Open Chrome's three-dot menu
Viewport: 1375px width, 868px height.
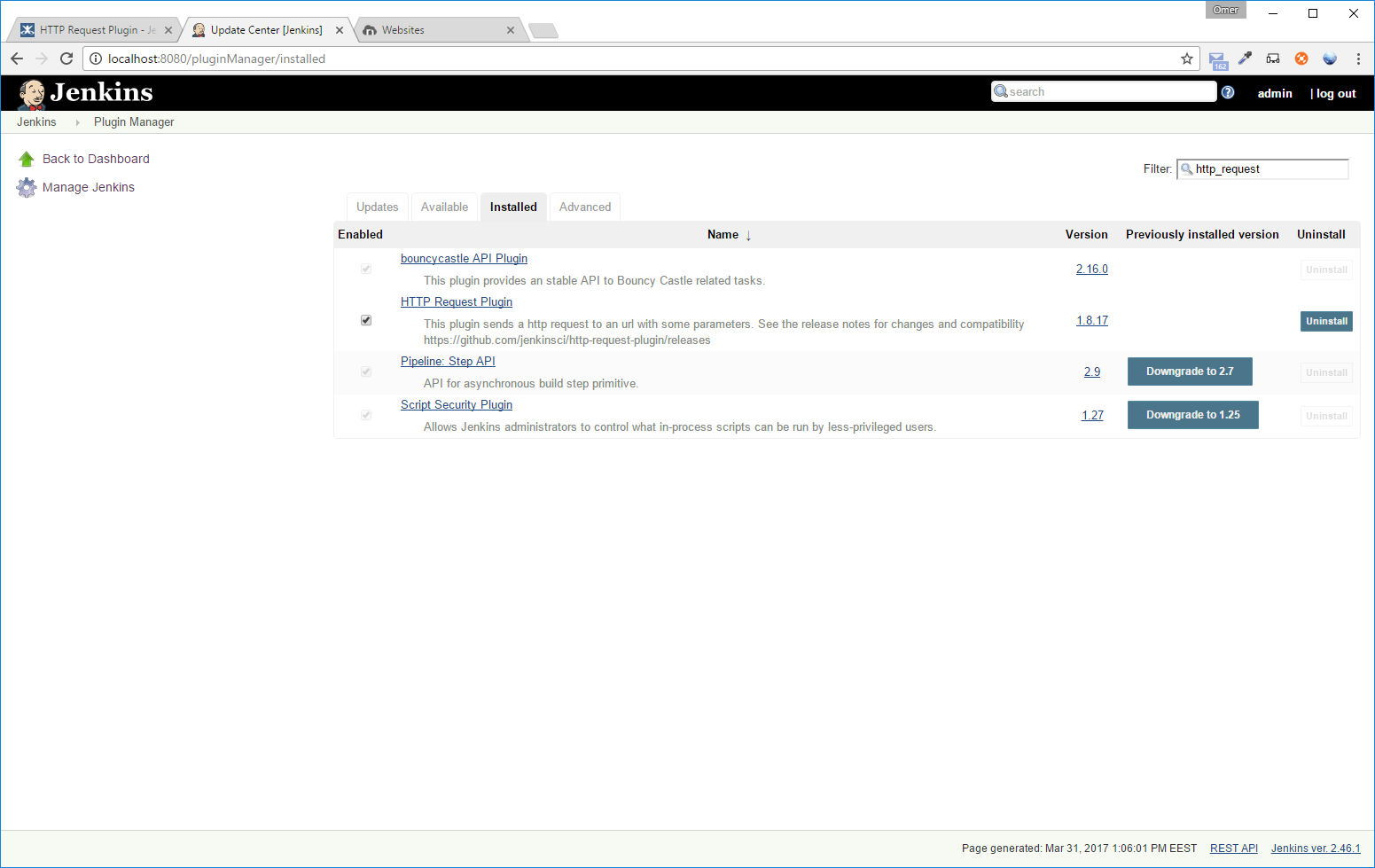[x=1359, y=59]
